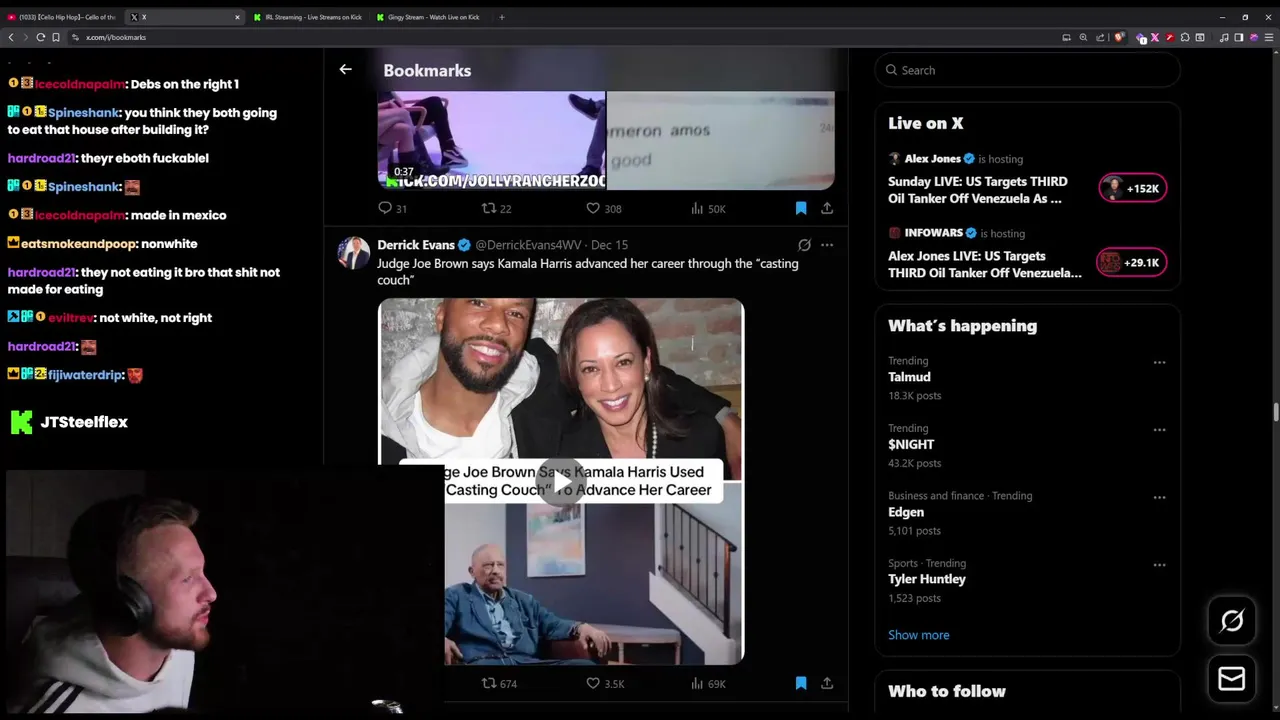Switch to the Cello Hip Hop YouTube tab
The width and height of the screenshot is (1280, 720).
coord(62,17)
